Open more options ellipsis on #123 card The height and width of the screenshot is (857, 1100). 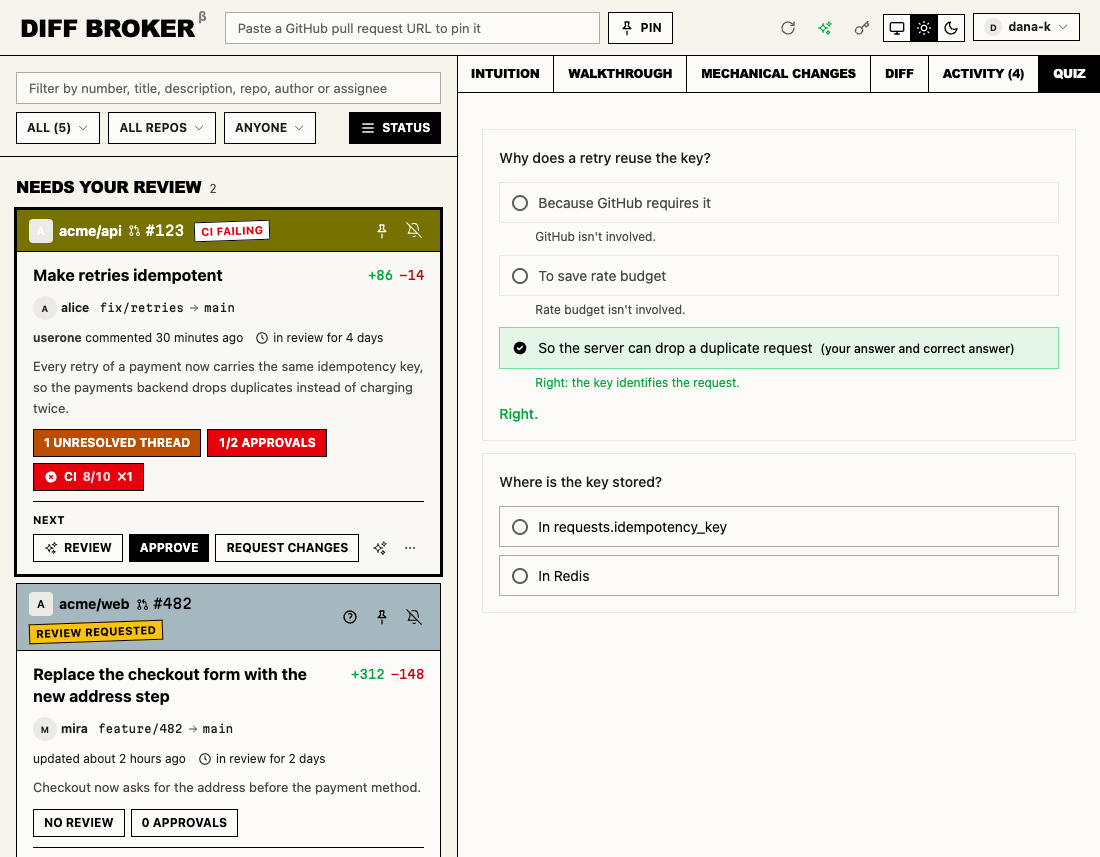[410, 548]
